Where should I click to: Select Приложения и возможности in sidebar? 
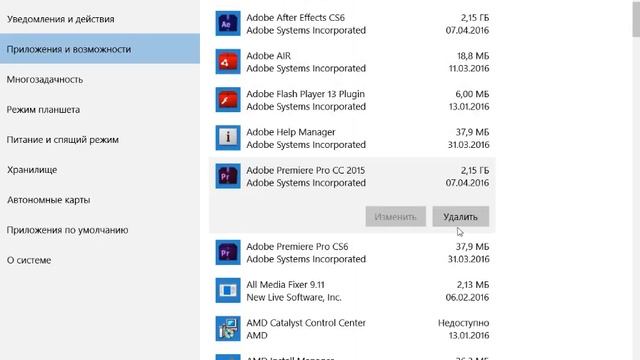pyautogui.click(x=100, y=49)
